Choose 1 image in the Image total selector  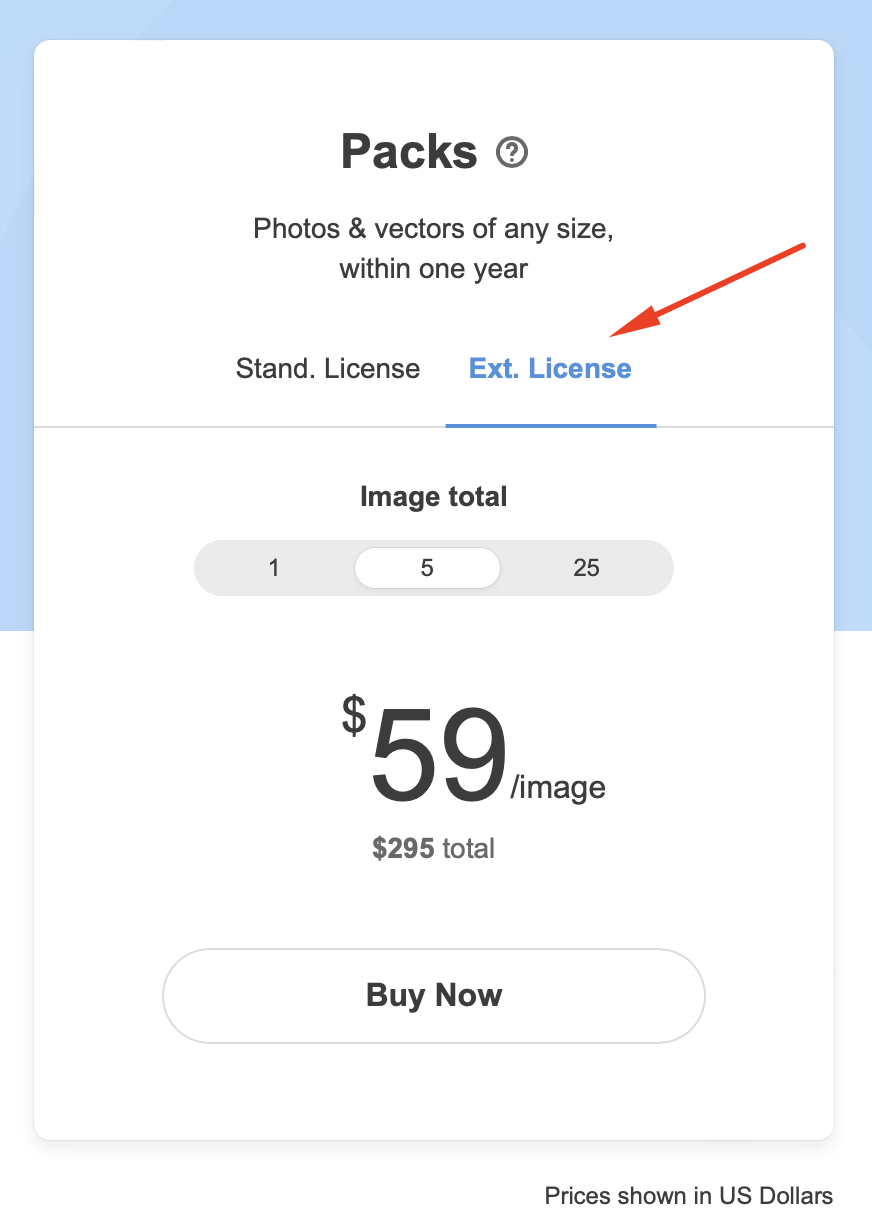pyautogui.click(x=273, y=567)
